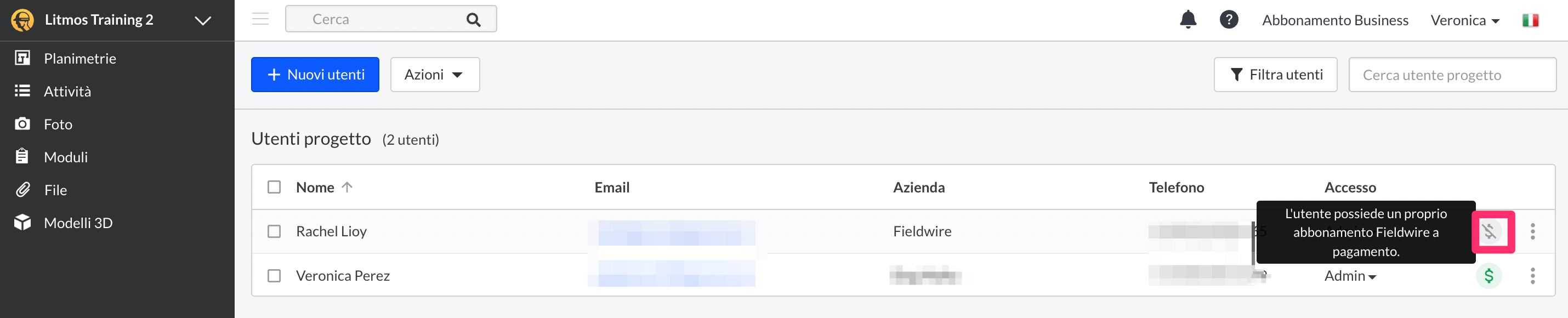Toggle the hamburger sidebar menu icon
Screen dimensions: 1568x318
(260, 19)
